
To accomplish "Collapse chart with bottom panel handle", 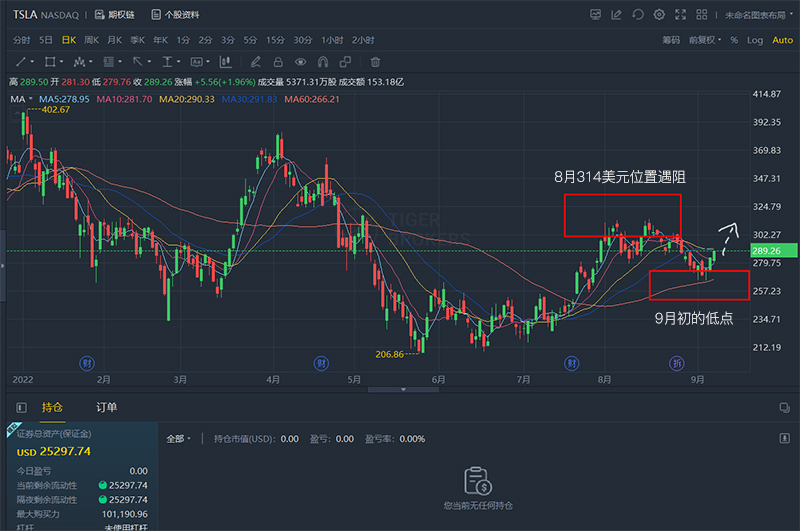I will click(403, 389).
